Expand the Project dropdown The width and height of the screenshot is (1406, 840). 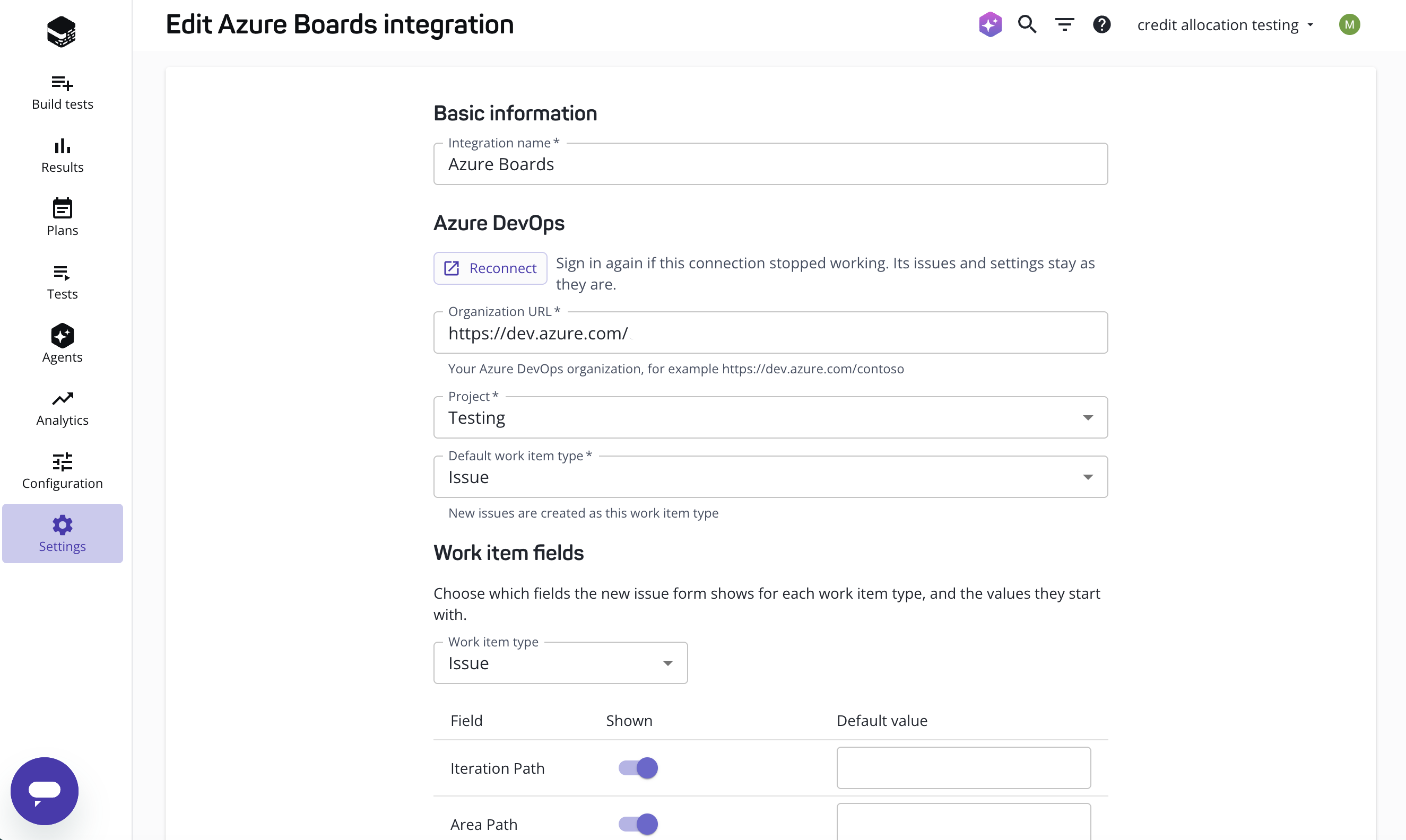[770, 417]
